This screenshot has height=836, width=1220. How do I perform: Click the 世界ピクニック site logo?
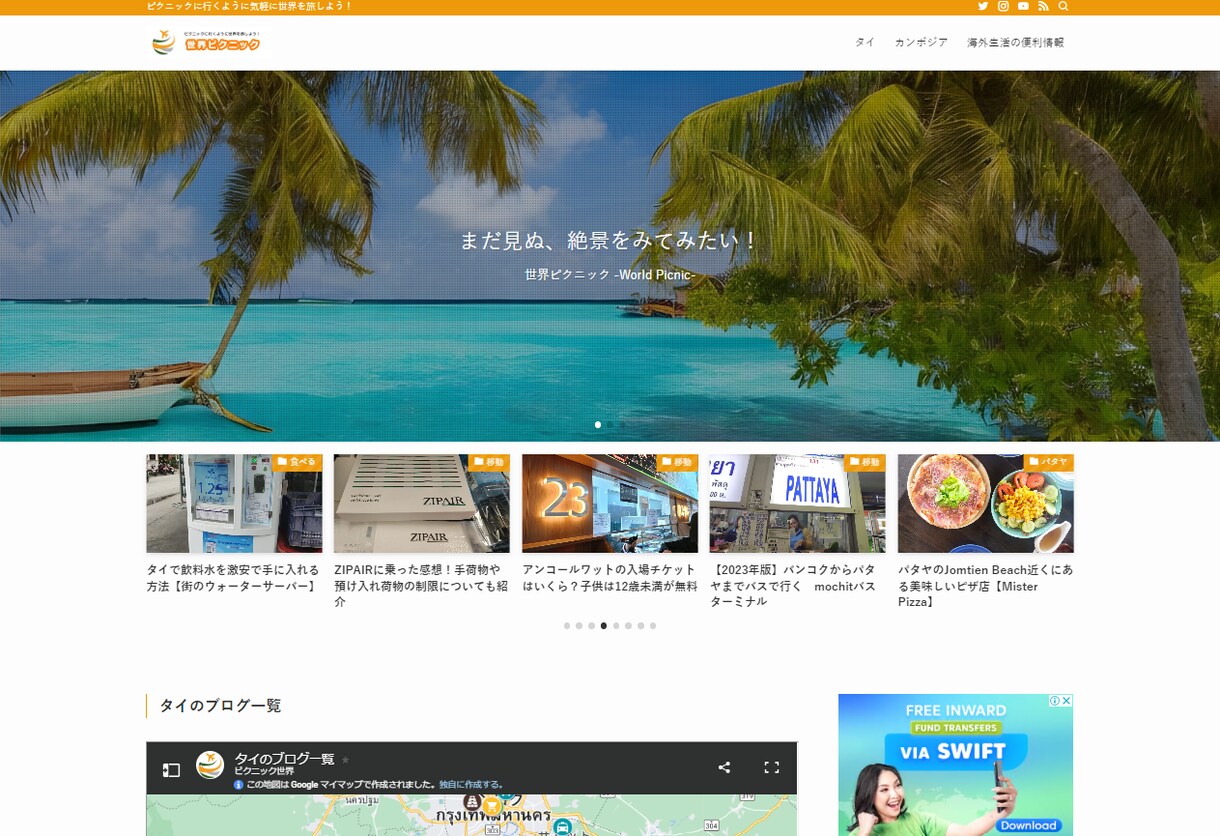206,42
